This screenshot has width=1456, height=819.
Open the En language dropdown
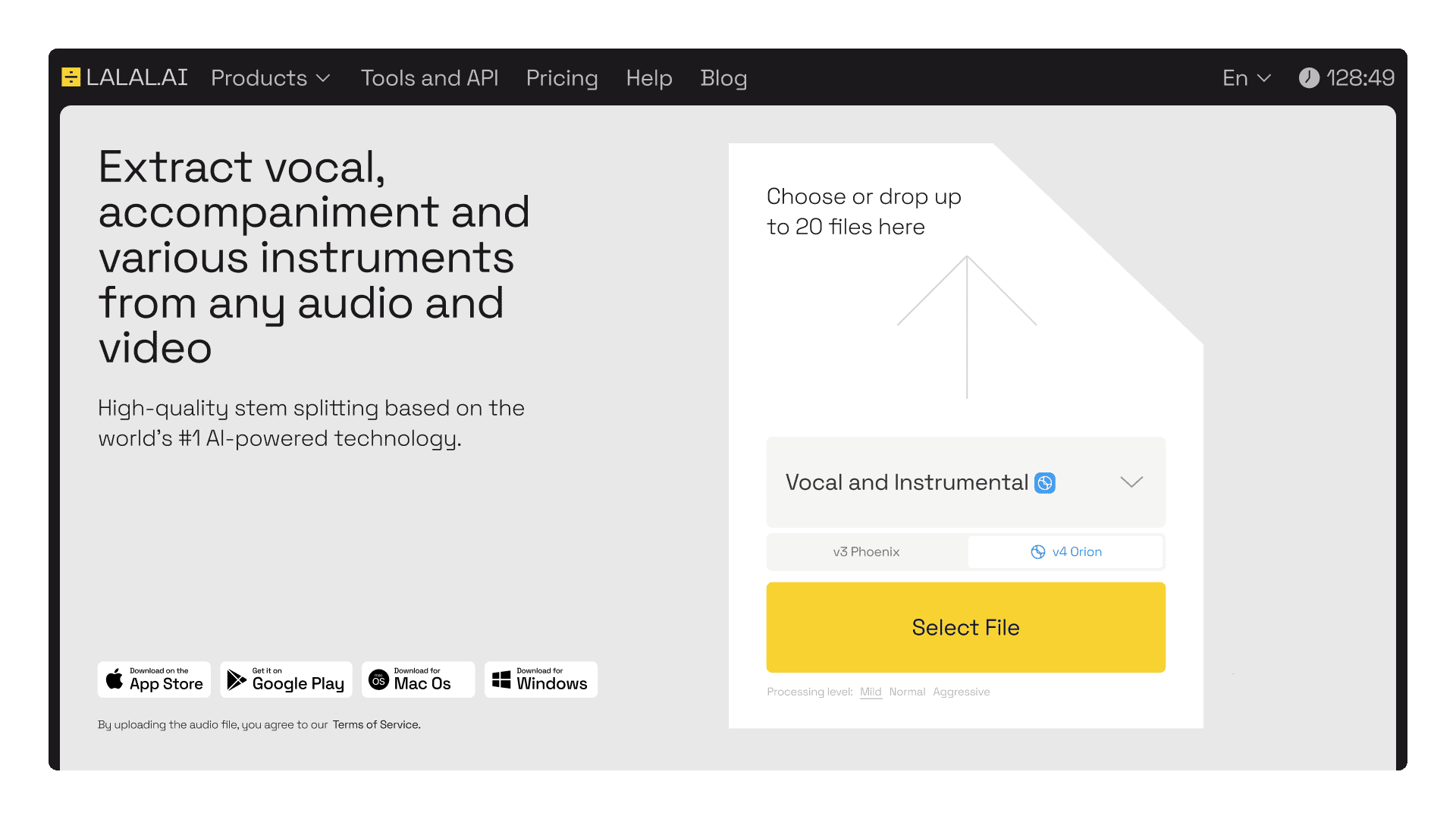tap(1246, 78)
